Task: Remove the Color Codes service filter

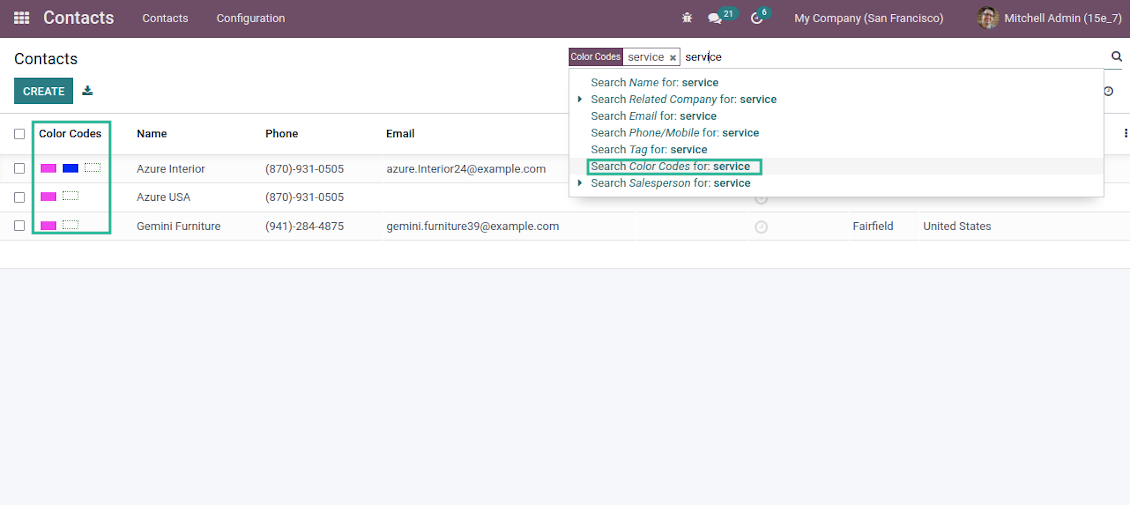Action: point(673,58)
